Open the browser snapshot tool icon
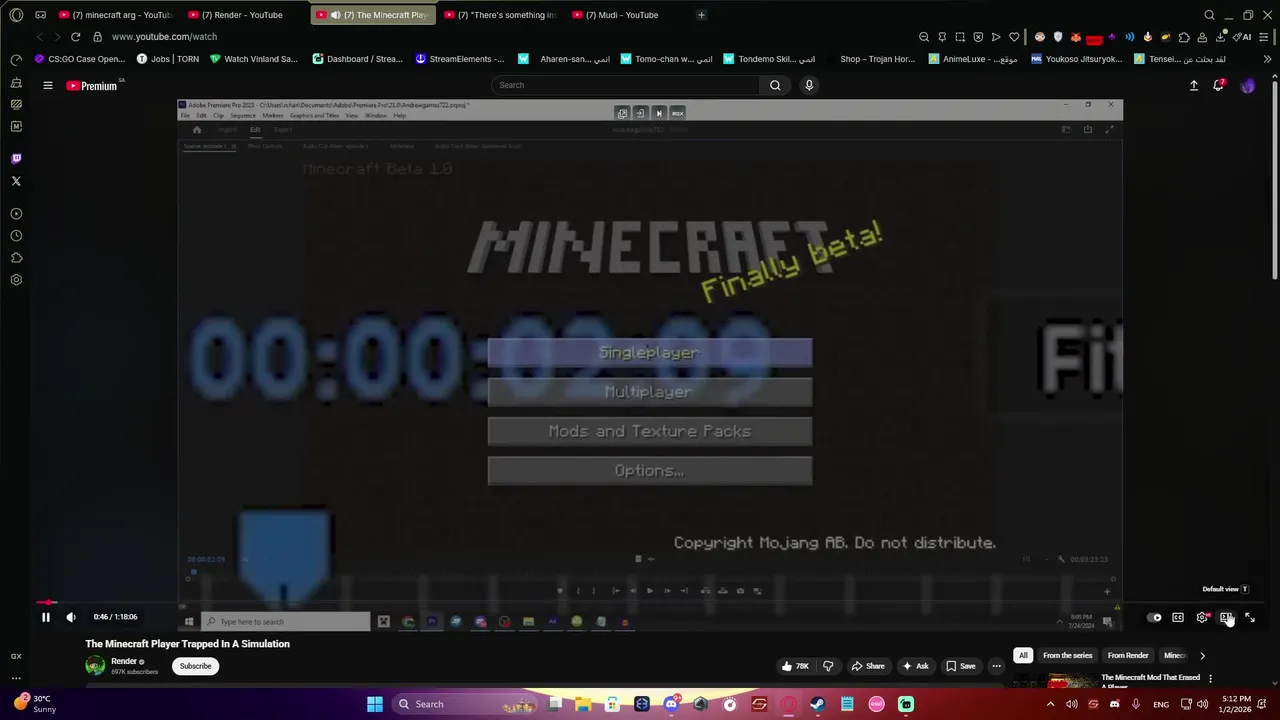The height and width of the screenshot is (720, 1280). (960, 37)
